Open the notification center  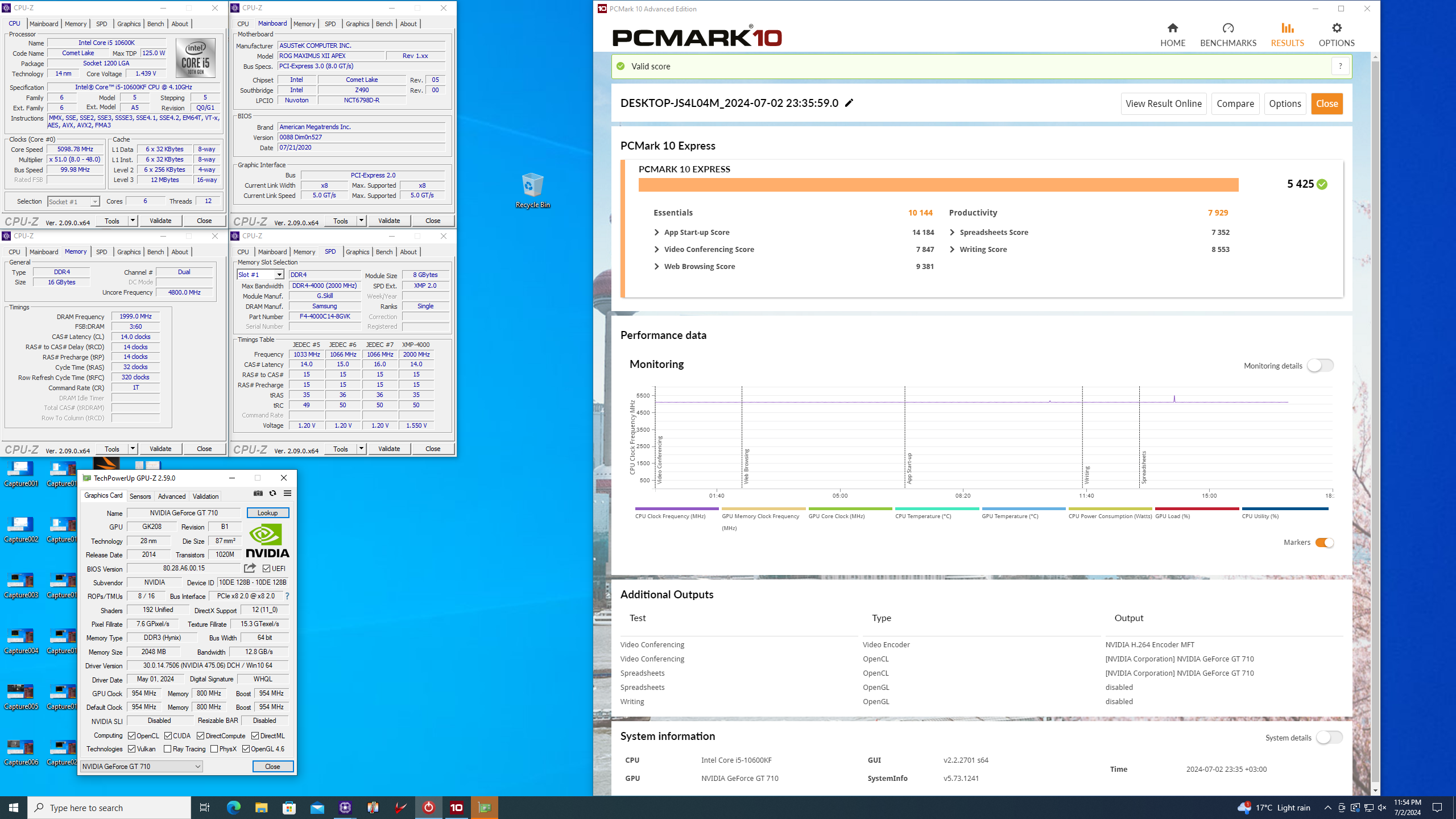1437,807
